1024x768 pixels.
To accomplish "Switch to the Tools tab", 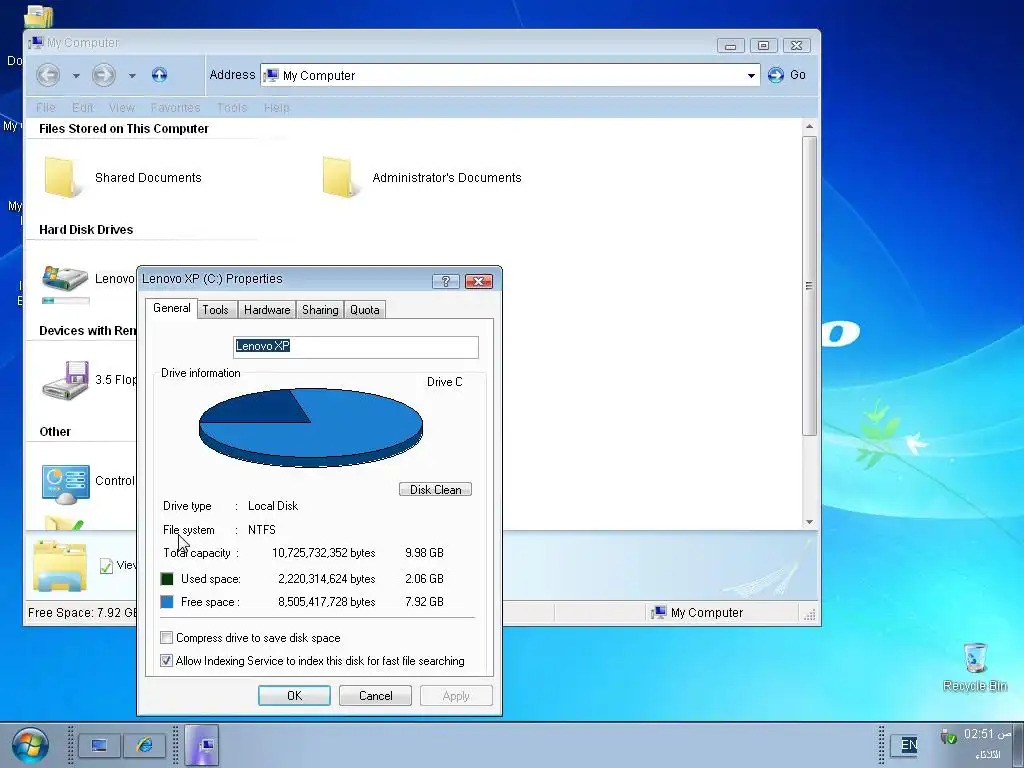I will 216,310.
